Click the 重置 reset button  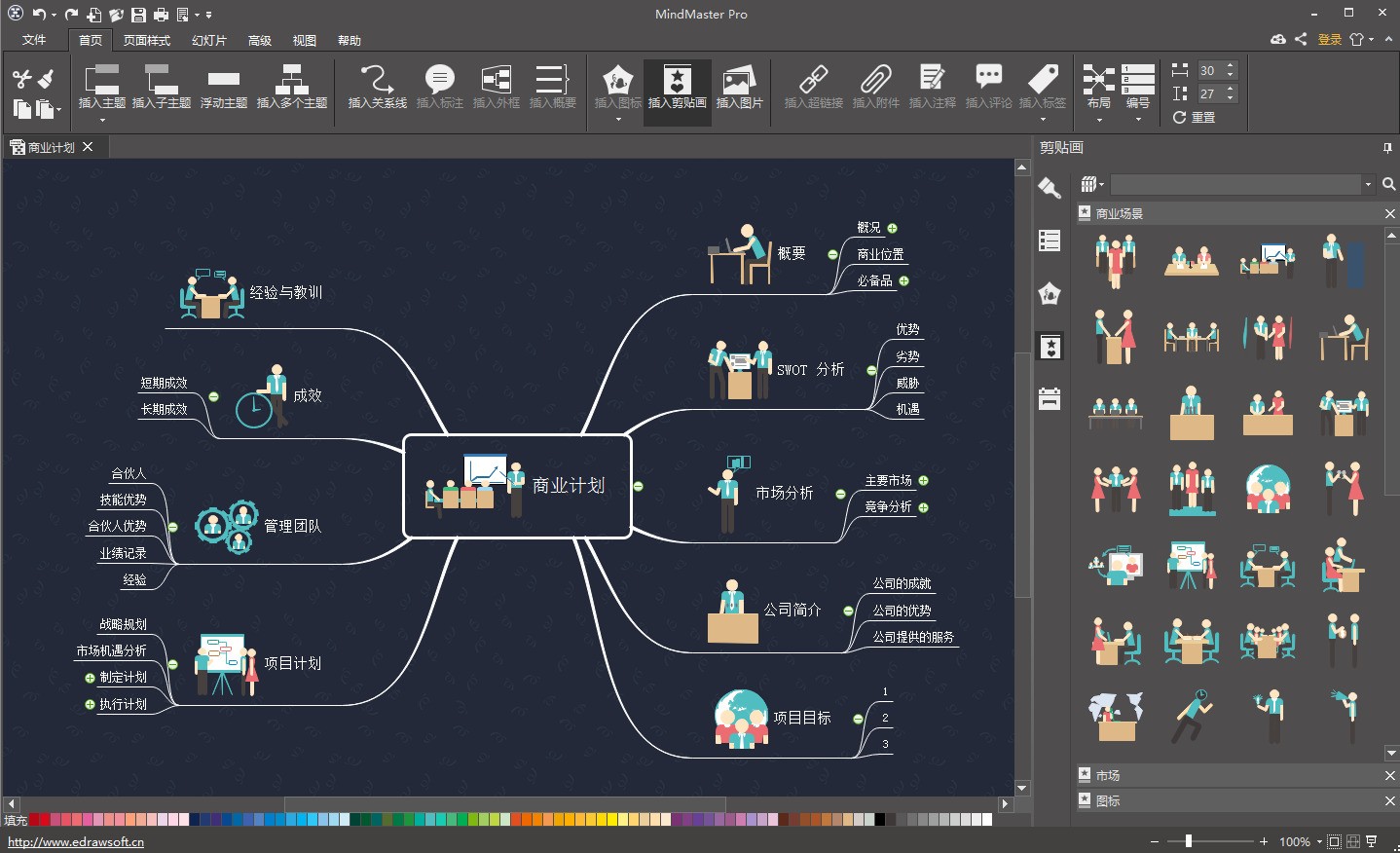click(1194, 117)
